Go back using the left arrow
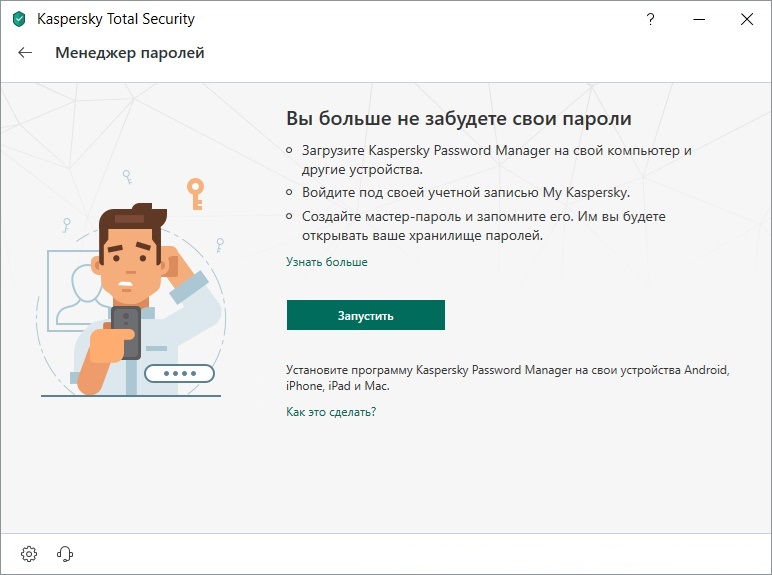The width and height of the screenshot is (772, 575). (25, 53)
